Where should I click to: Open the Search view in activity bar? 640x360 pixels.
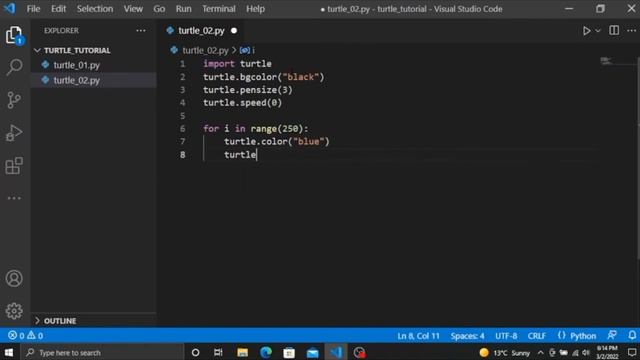14,67
